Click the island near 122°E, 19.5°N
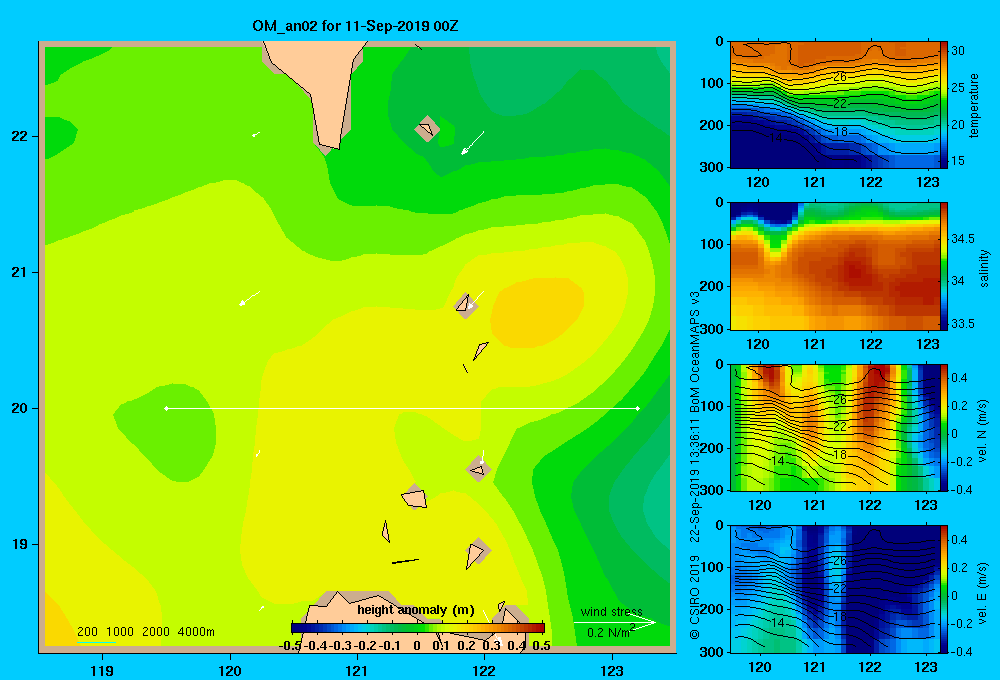 pos(478,470)
